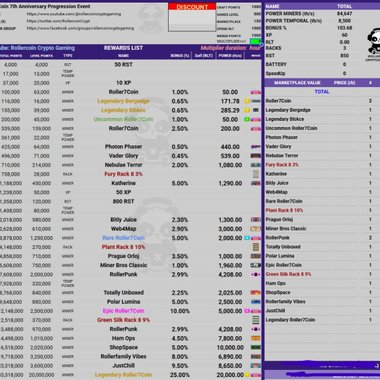Select 'Vader Glory' in marketplace list
The image size is (380, 380).
click(278, 146)
